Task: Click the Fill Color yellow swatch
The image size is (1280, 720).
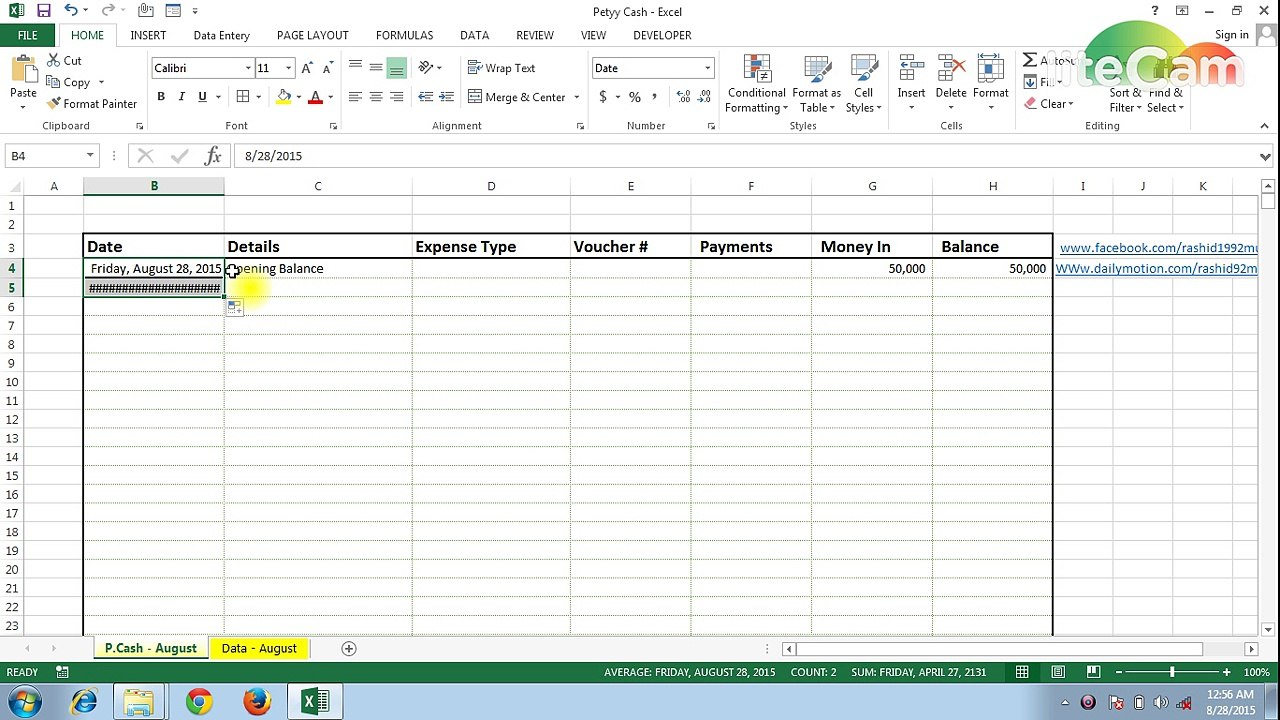Action: (x=284, y=97)
